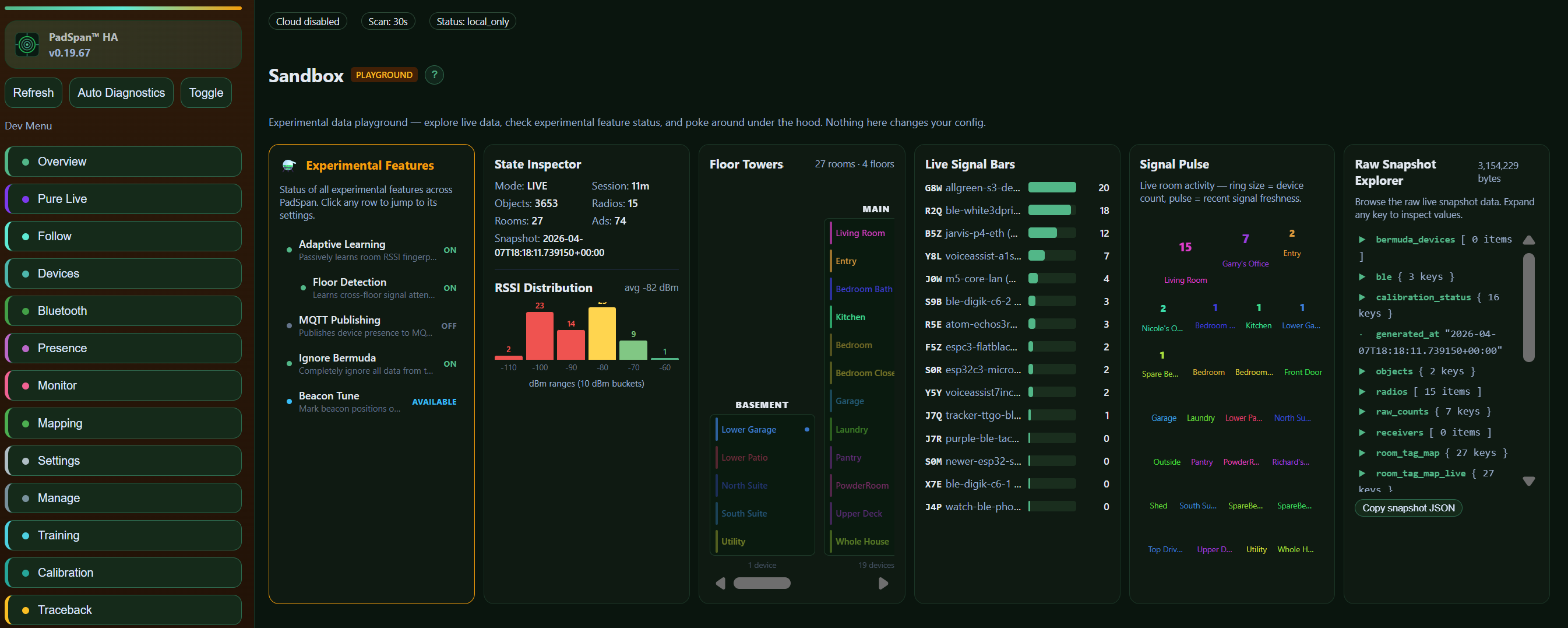
Task: Click the yellow RSSI bar at -80
Action: point(602,333)
